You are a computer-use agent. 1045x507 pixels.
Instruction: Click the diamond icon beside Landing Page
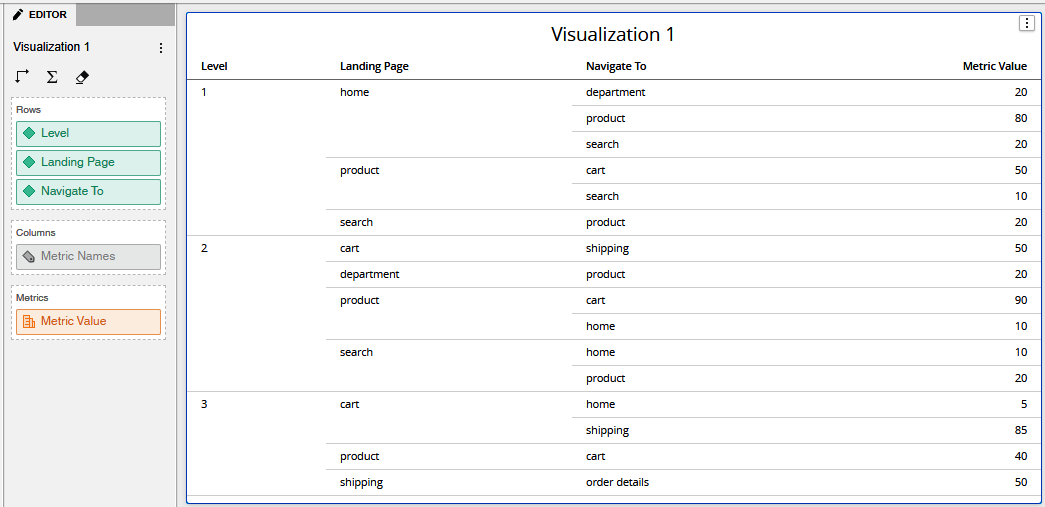(x=29, y=162)
